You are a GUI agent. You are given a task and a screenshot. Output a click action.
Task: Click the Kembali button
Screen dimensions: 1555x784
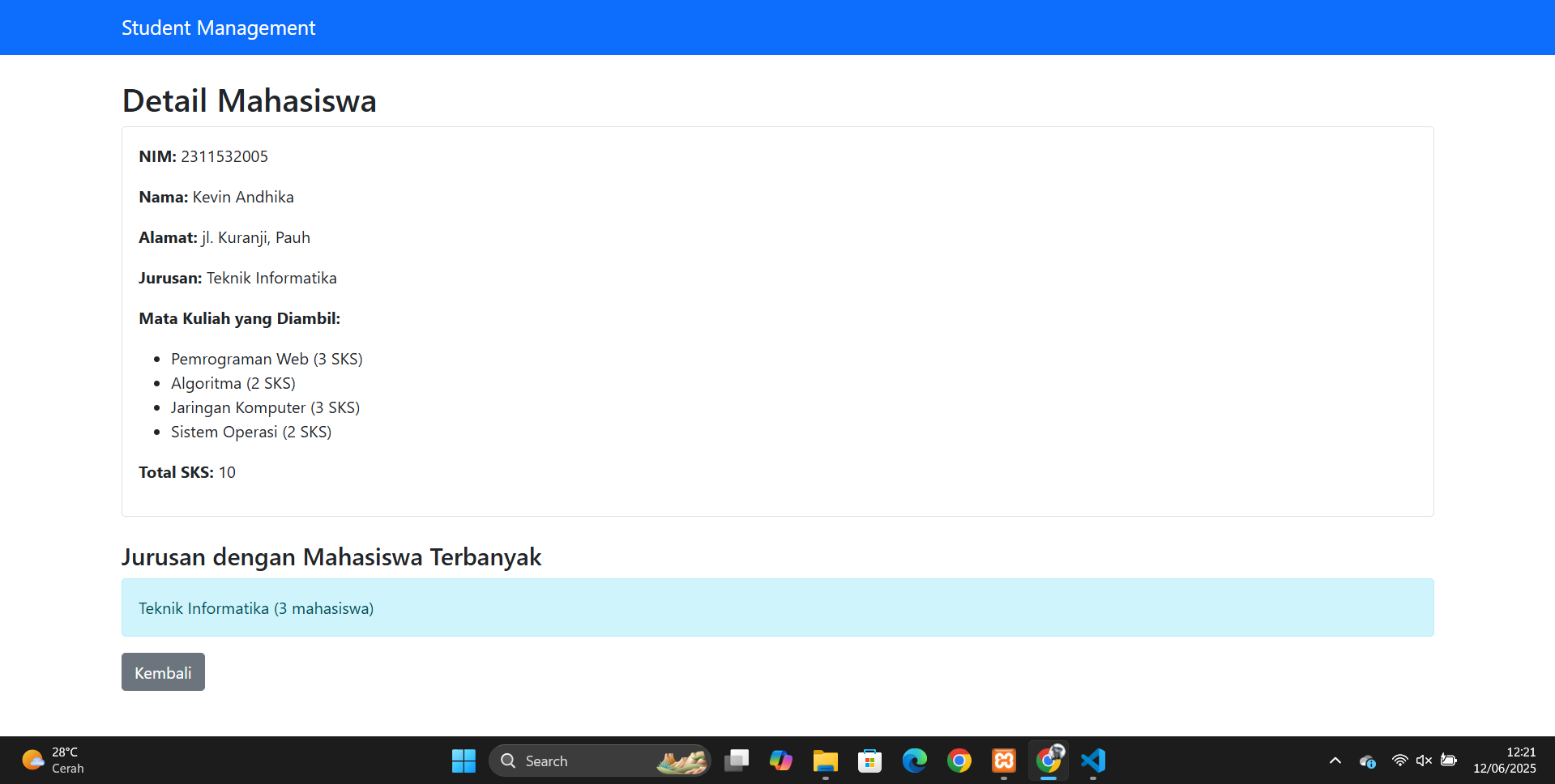163,672
